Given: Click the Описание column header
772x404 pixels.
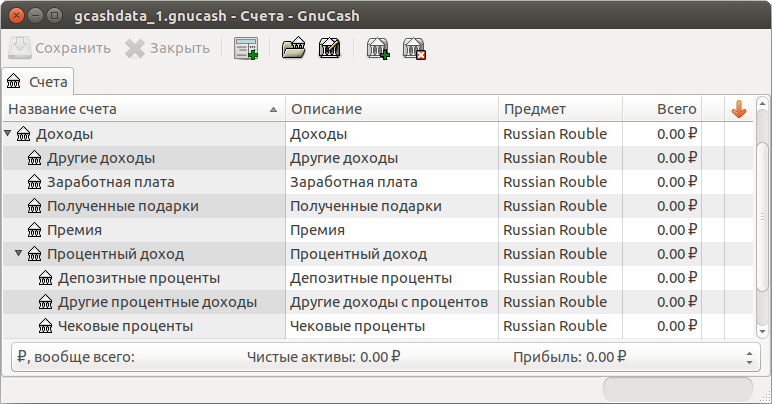Looking at the screenshot, I should (392, 109).
